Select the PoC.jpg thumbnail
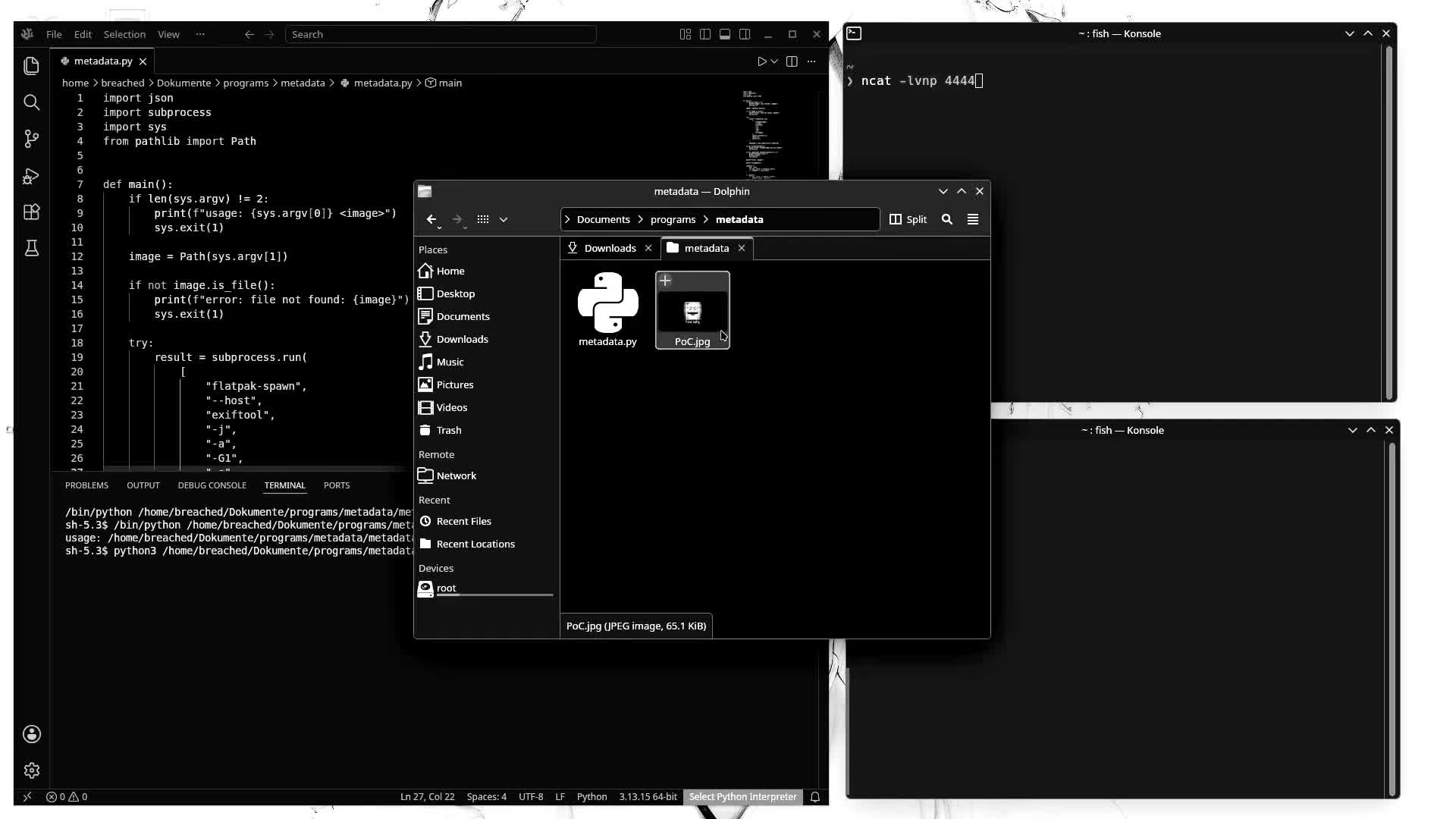The width and height of the screenshot is (1456, 819). 692,310
